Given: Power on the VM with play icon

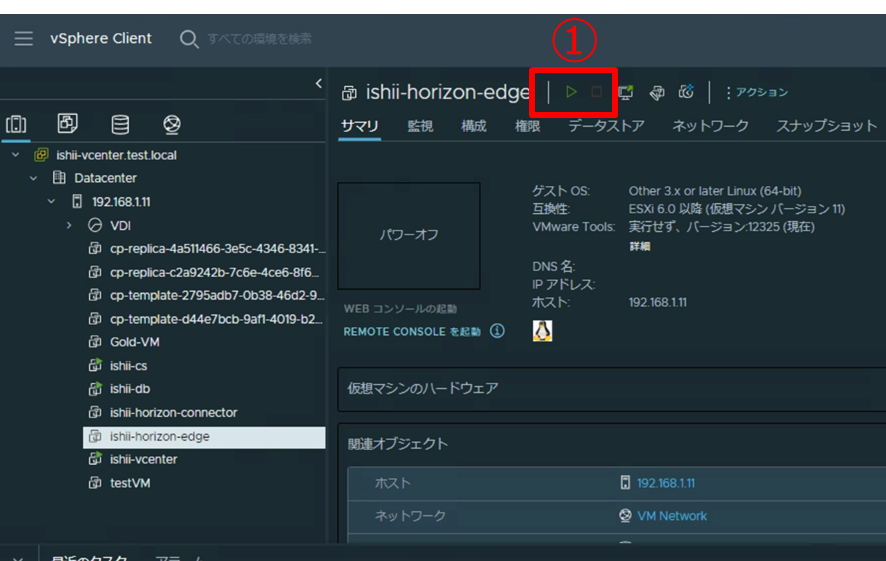Looking at the screenshot, I should pos(571,92).
